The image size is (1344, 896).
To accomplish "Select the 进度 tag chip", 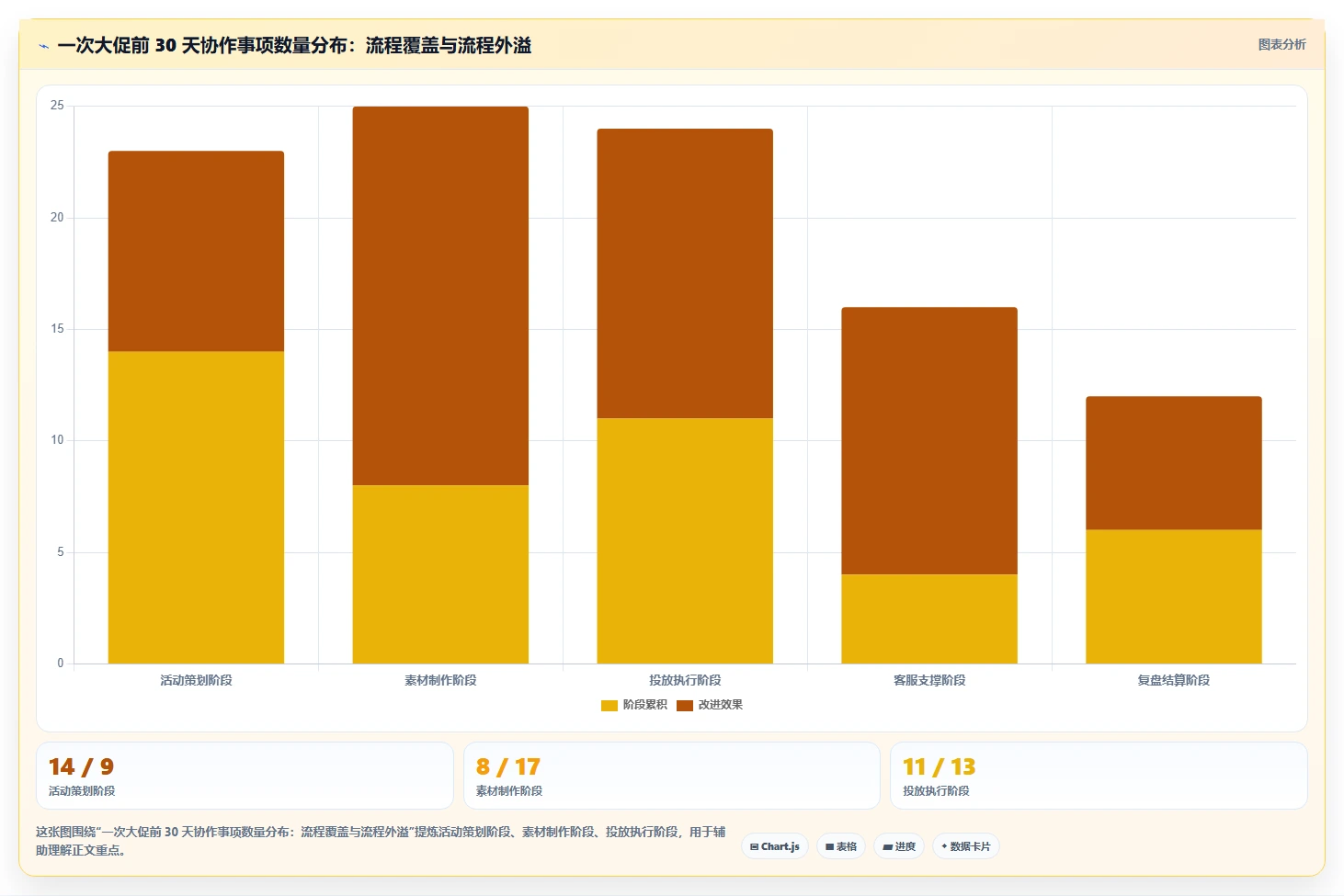I will coord(899,846).
